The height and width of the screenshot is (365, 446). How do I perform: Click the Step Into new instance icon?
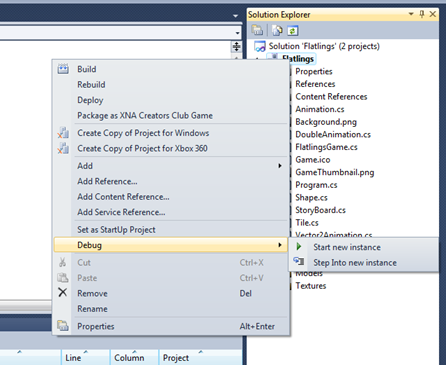pos(299,261)
